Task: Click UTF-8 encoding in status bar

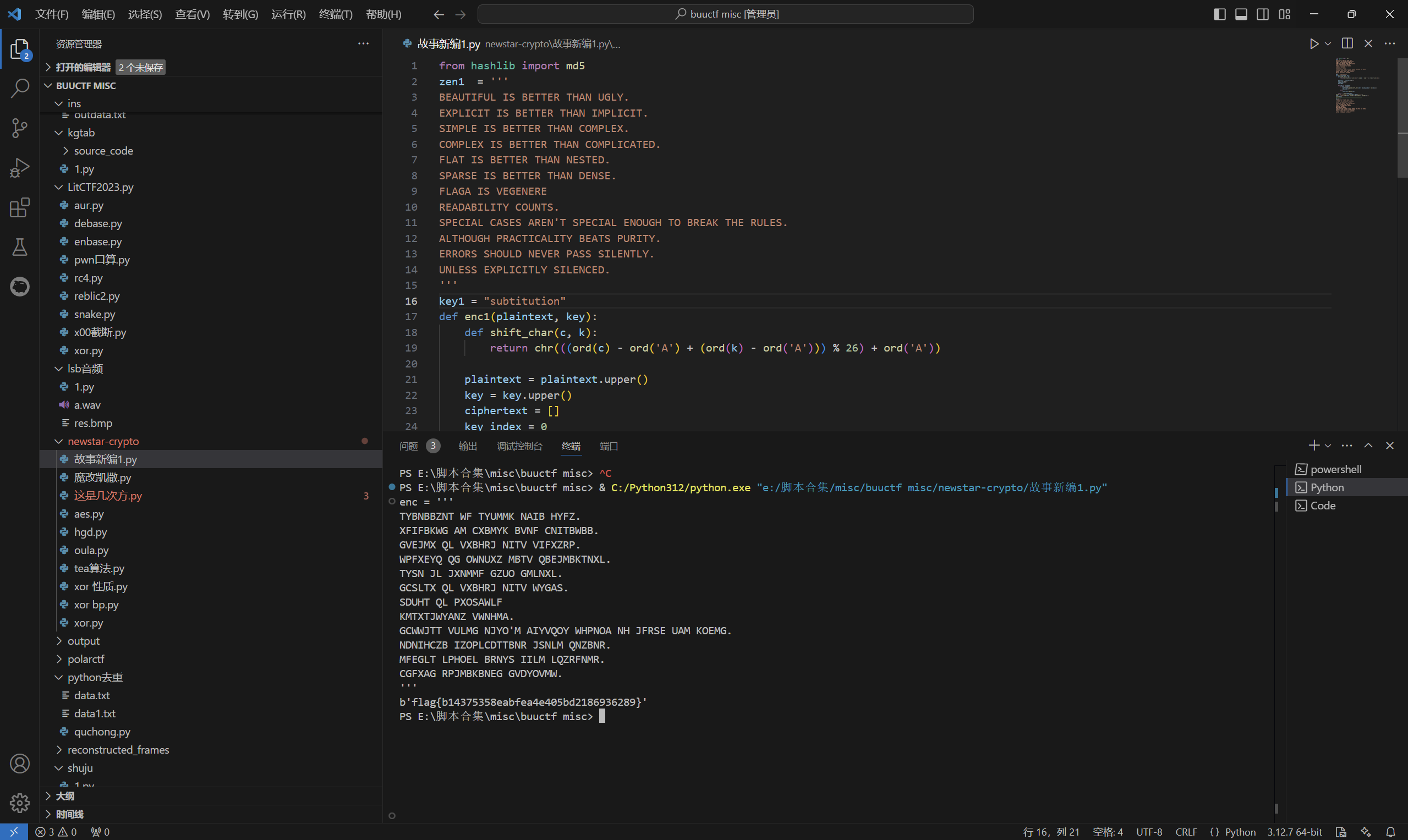Action: pos(1149,832)
